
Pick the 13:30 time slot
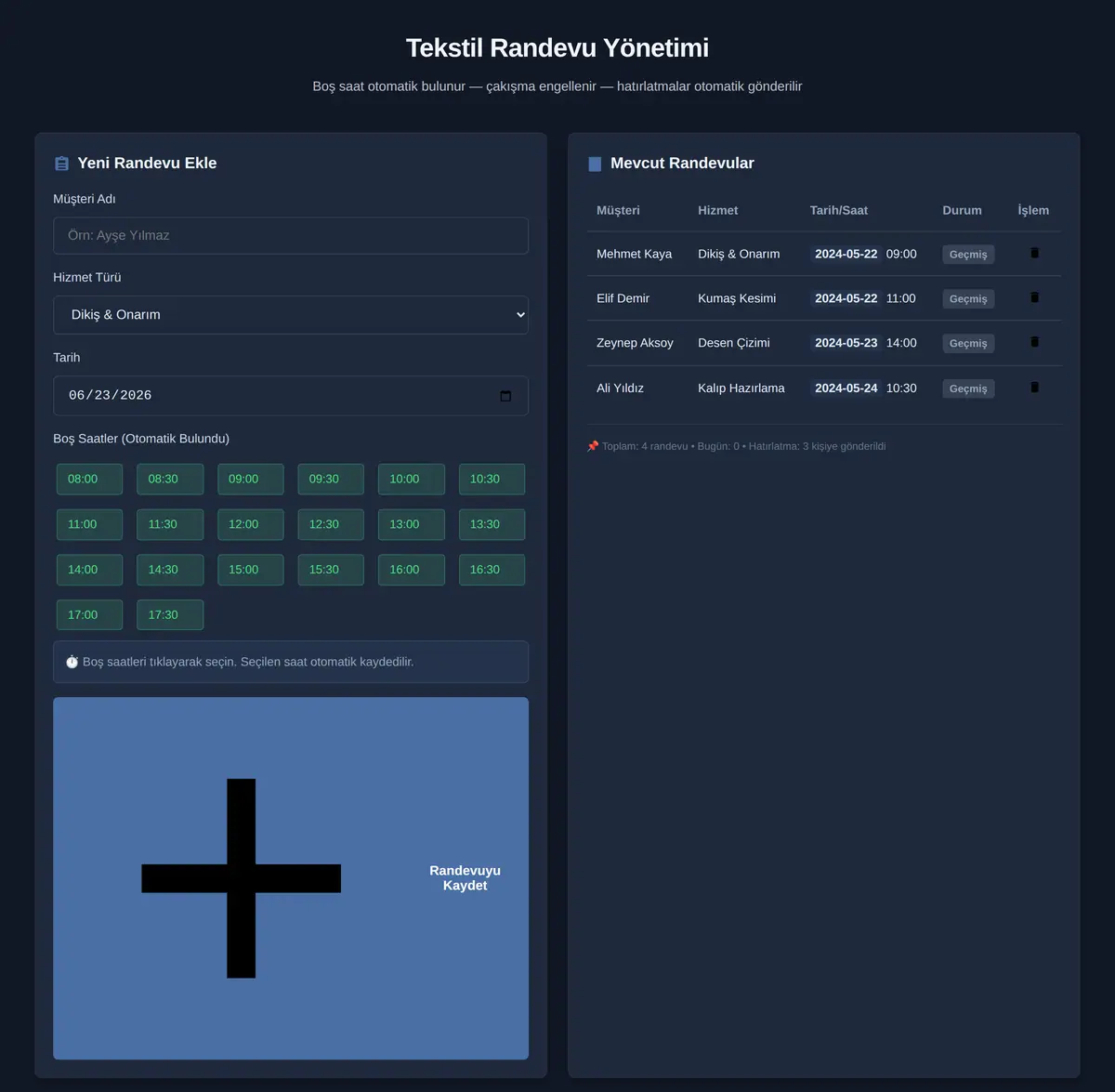pyautogui.click(x=492, y=525)
